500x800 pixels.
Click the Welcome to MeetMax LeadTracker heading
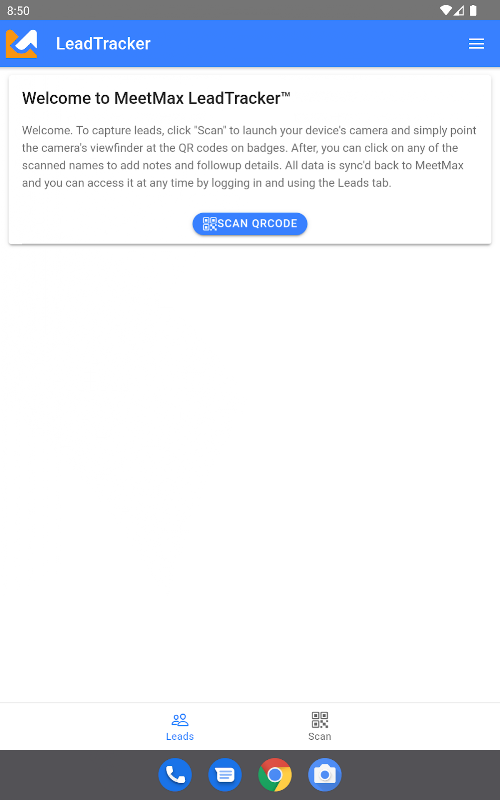(x=156, y=98)
